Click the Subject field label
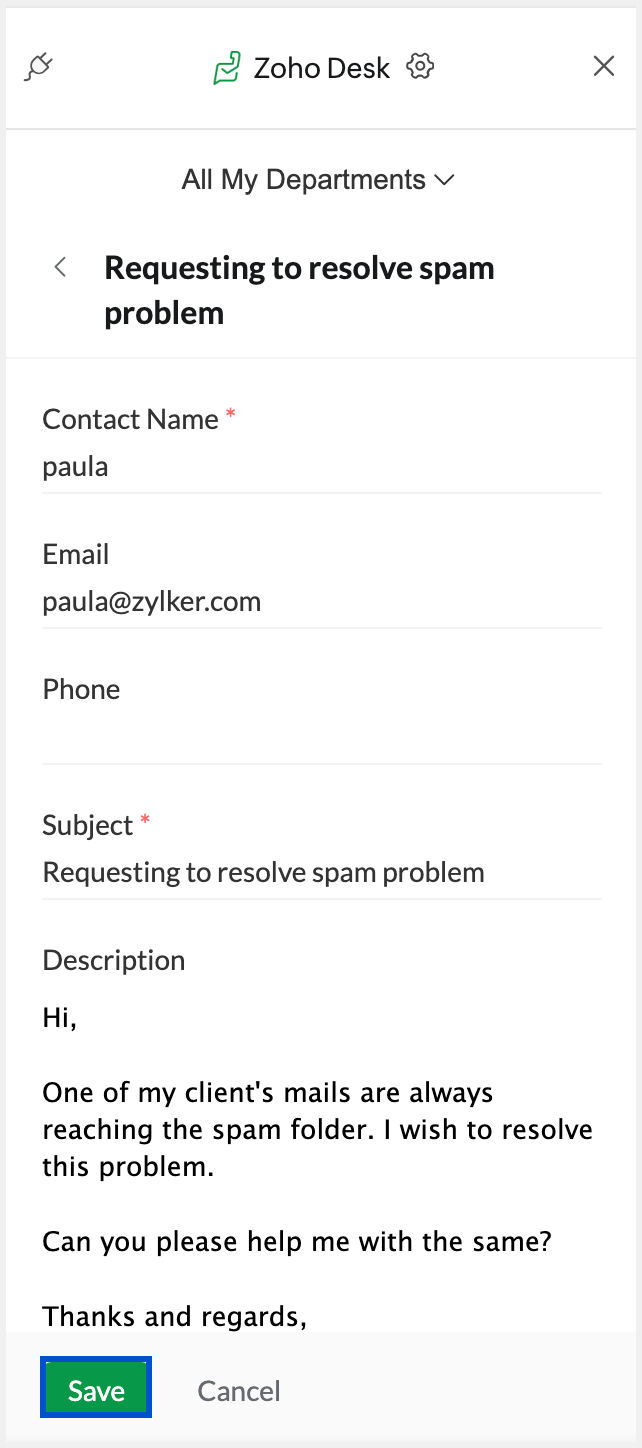Image resolution: width=642 pixels, height=1448 pixels. tap(88, 825)
